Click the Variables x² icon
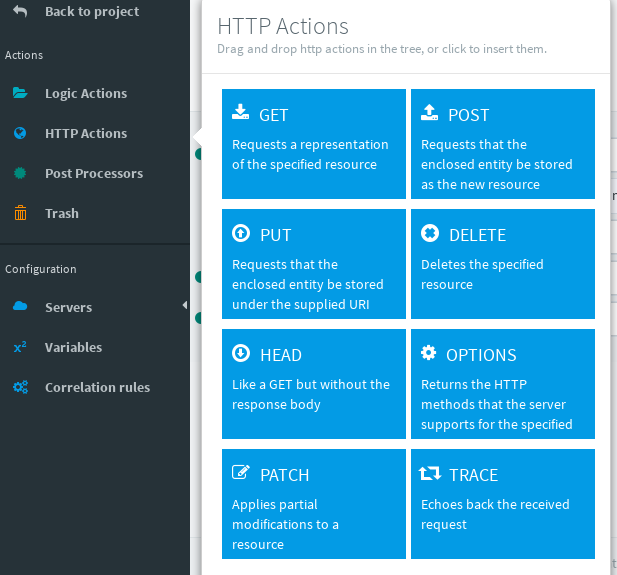 (x=20, y=347)
